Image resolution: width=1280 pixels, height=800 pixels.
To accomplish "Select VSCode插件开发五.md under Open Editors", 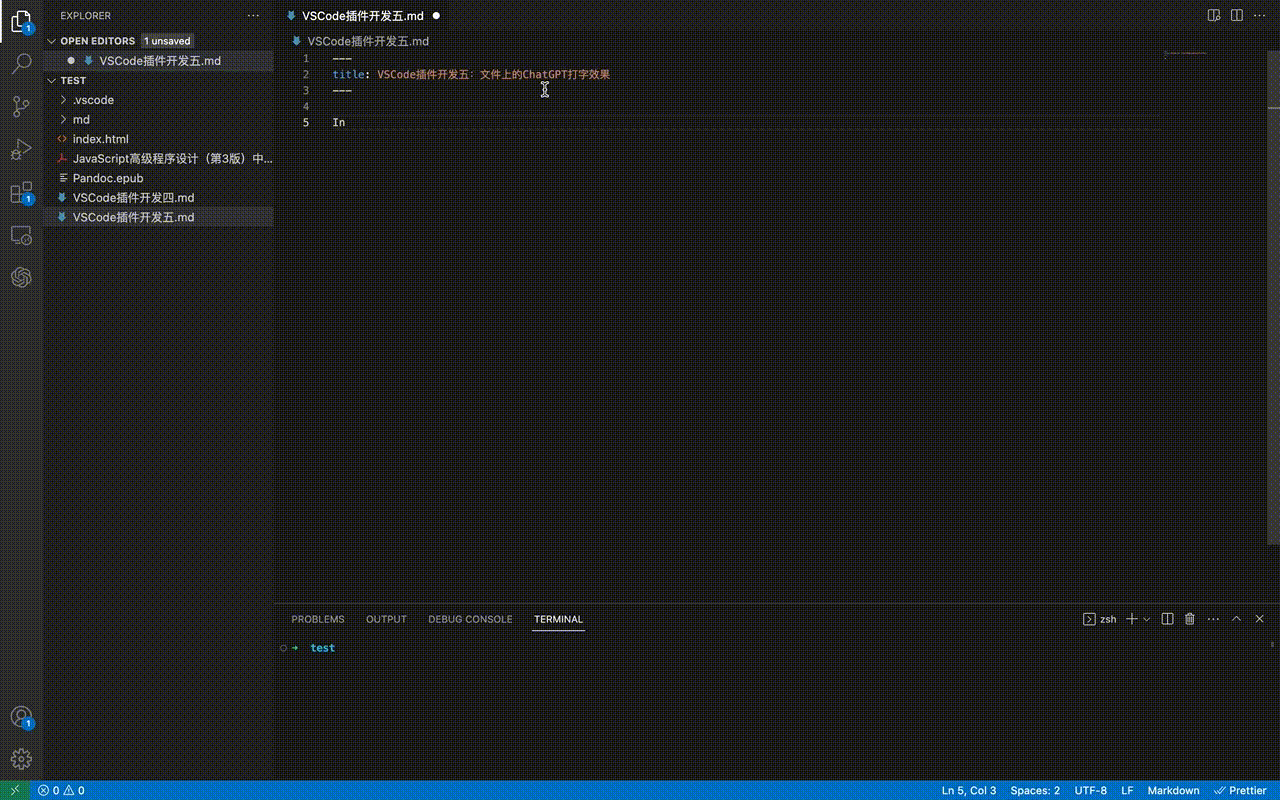I will tap(158, 61).
